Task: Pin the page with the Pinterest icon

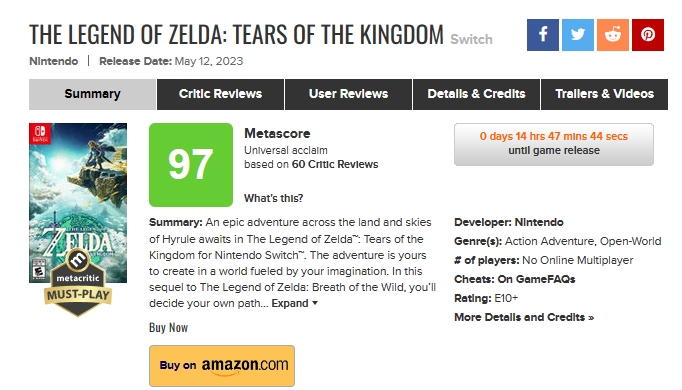Action: [648, 35]
